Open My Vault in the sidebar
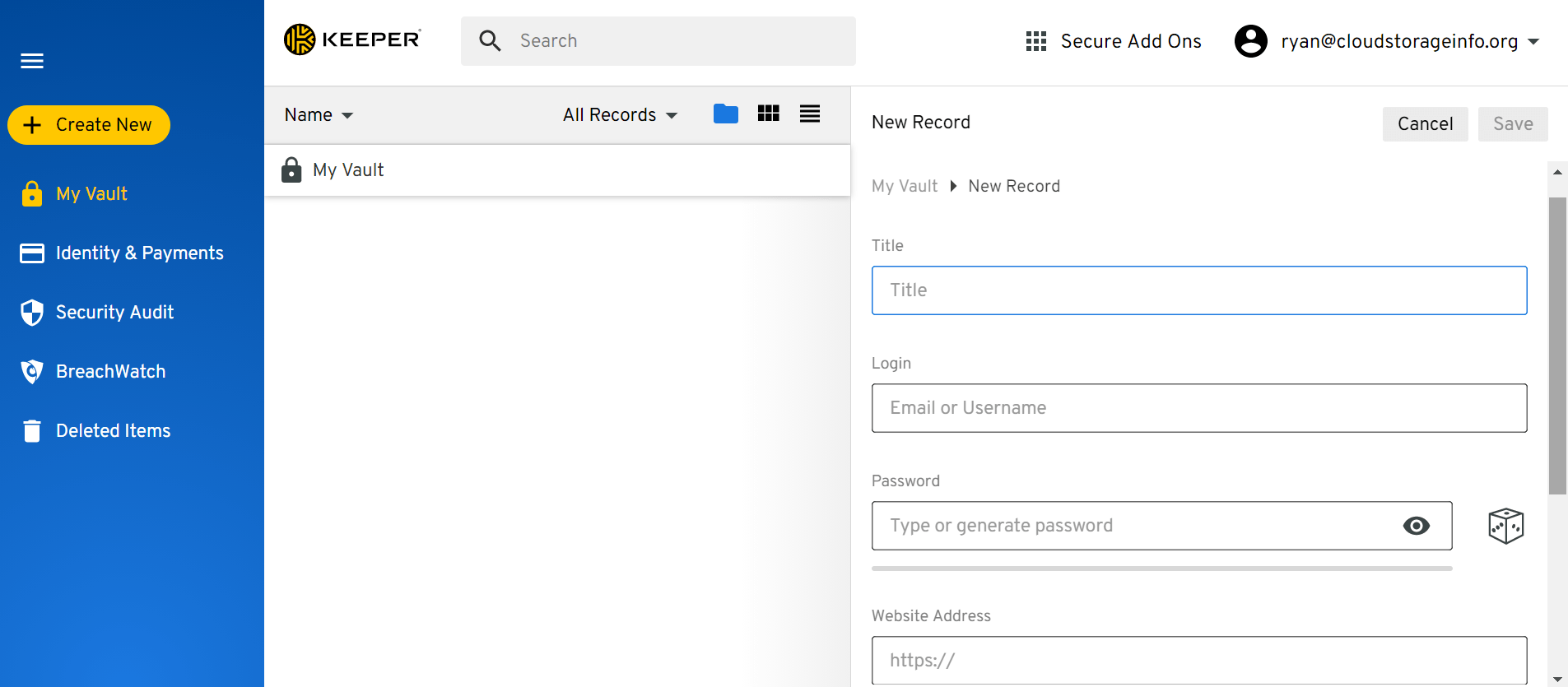Viewport: 1568px width, 687px height. [91, 193]
